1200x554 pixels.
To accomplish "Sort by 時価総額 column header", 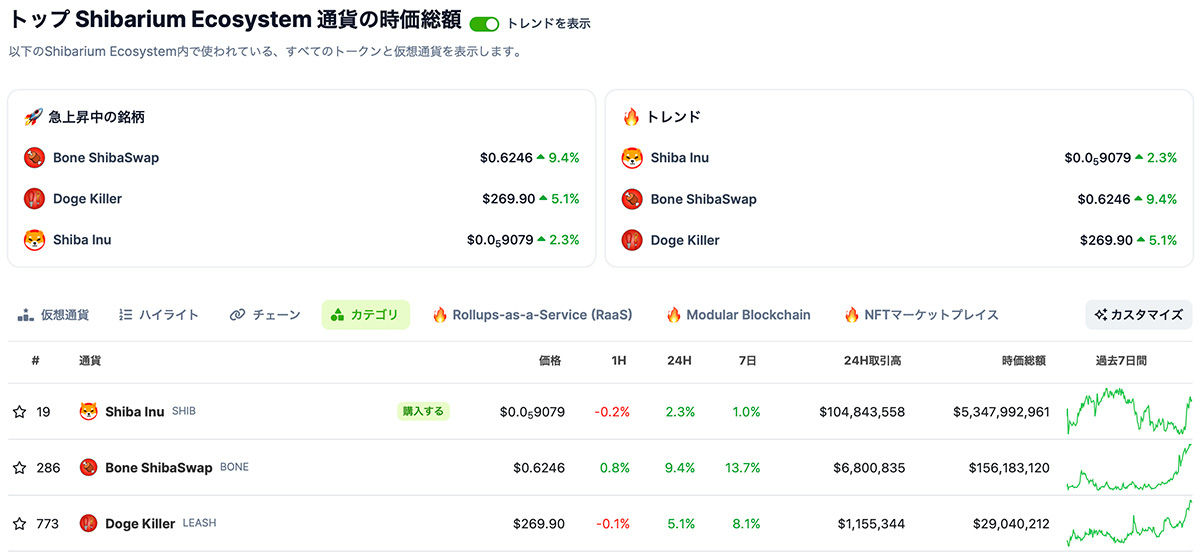I will coord(1024,361).
